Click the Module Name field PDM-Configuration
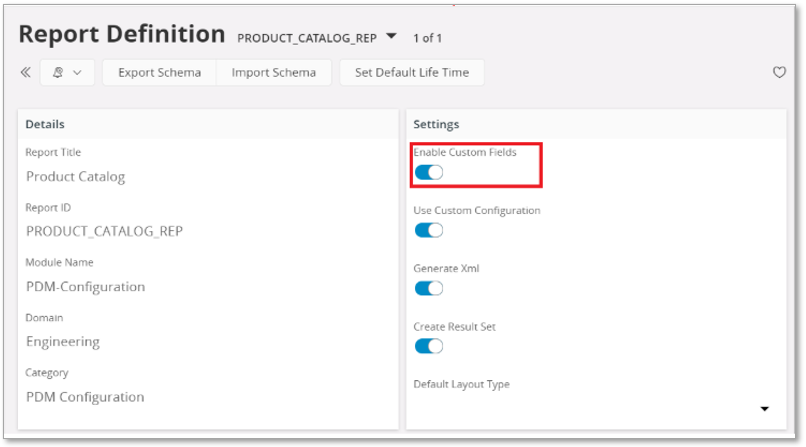This screenshot has width=806, height=447. pos(85,287)
